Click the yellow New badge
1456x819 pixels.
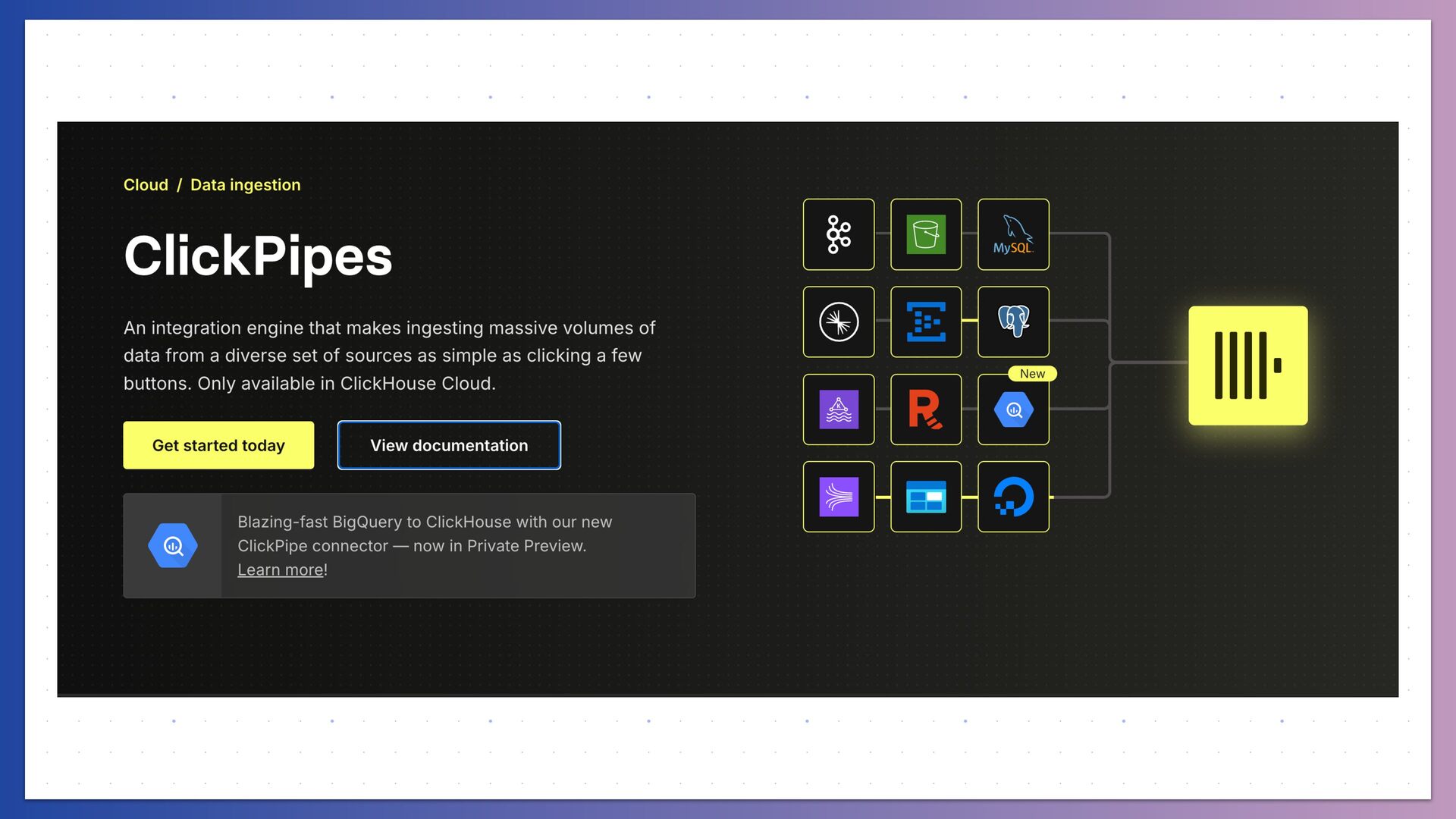tap(1031, 374)
